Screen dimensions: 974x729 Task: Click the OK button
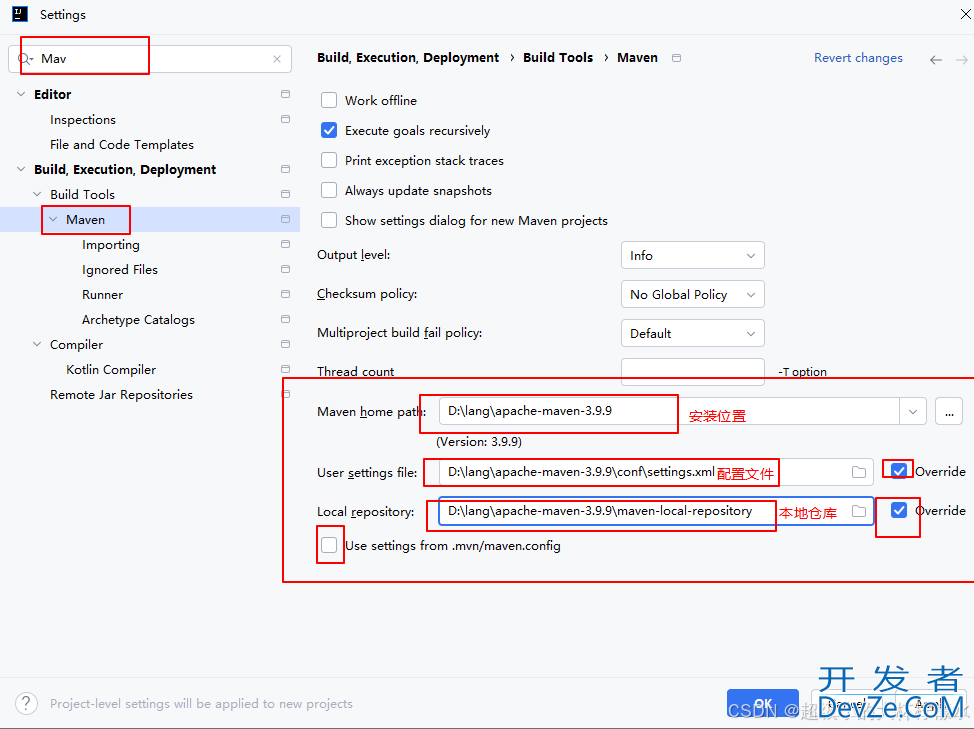pos(763,705)
